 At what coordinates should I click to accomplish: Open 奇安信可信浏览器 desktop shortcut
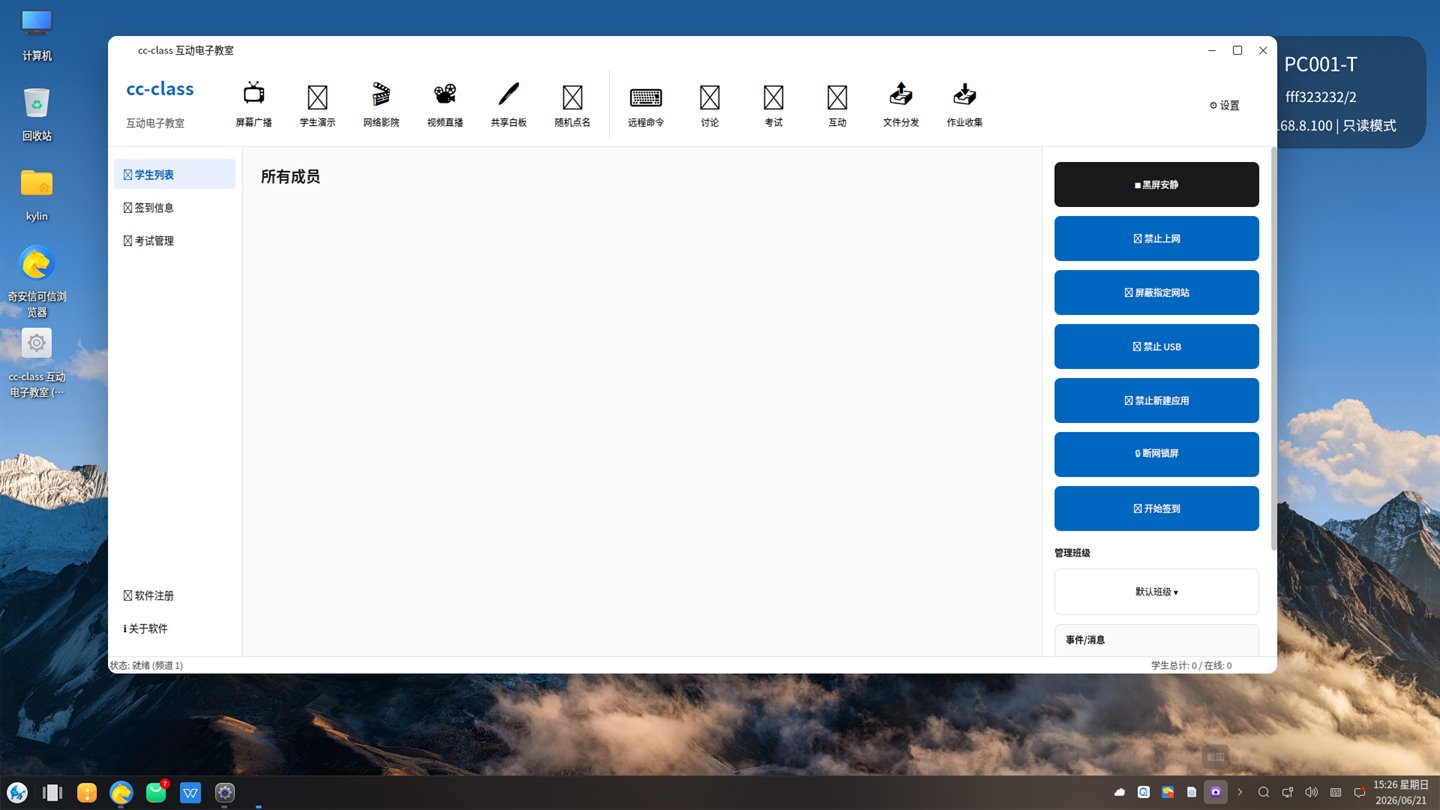tap(37, 280)
